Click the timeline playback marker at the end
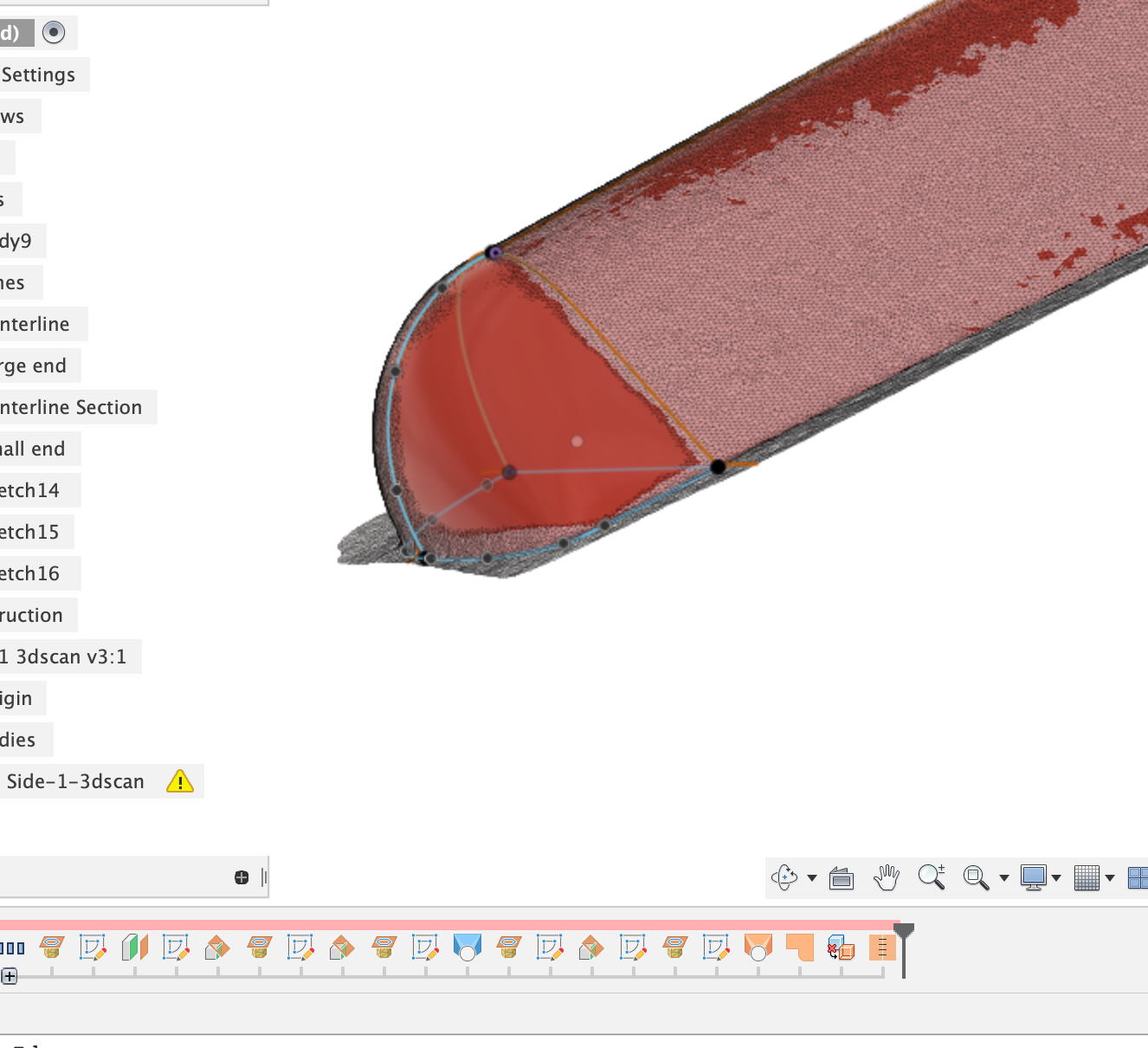1148x1048 pixels. [x=904, y=929]
